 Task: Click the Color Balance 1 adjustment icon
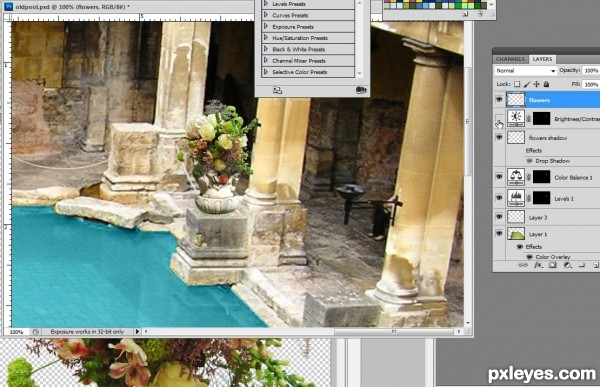tap(516, 177)
